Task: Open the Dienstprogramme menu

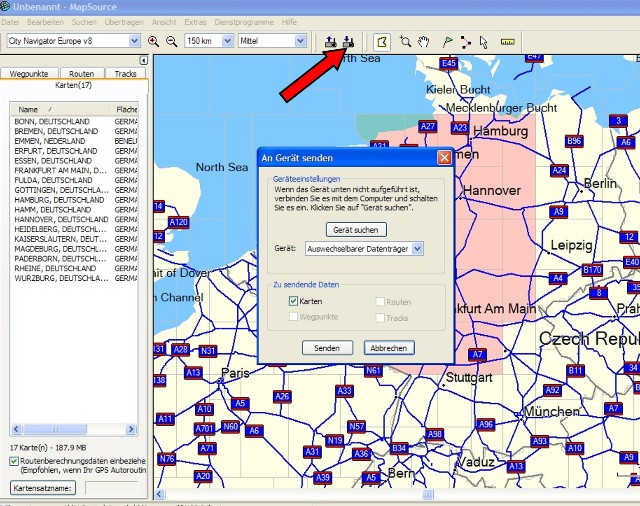Action: (244, 22)
